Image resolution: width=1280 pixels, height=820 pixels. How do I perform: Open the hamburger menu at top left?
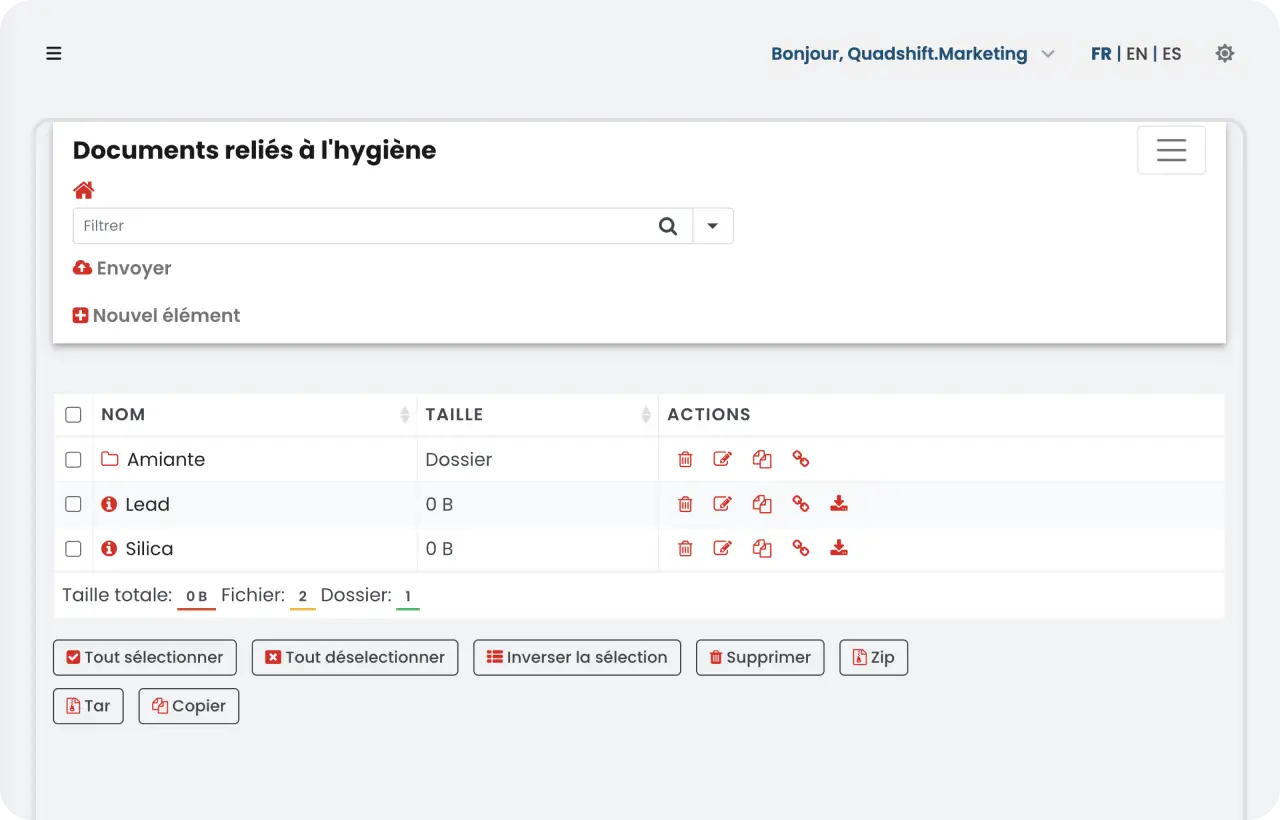click(54, 53)
